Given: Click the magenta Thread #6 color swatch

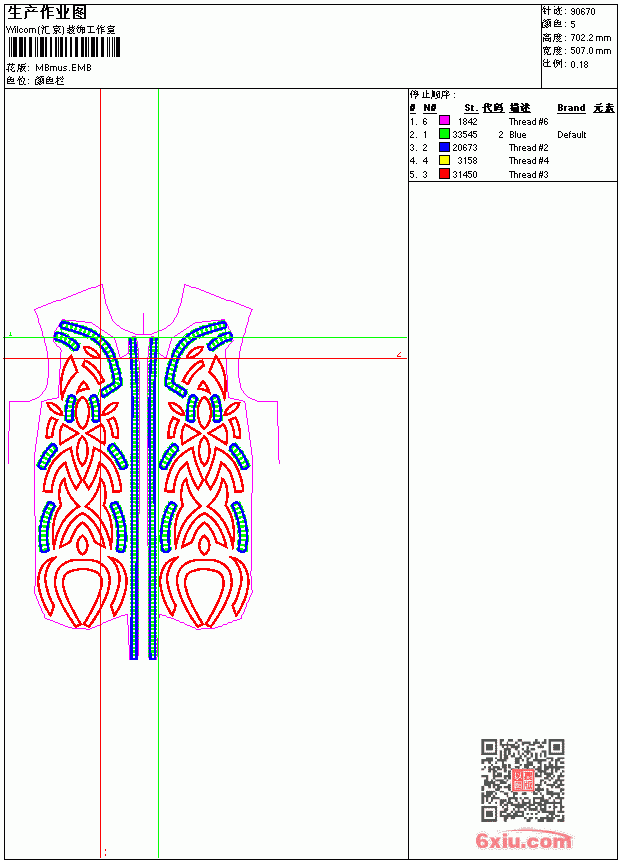Looking at the screenshot, I should tap(444, 121).
